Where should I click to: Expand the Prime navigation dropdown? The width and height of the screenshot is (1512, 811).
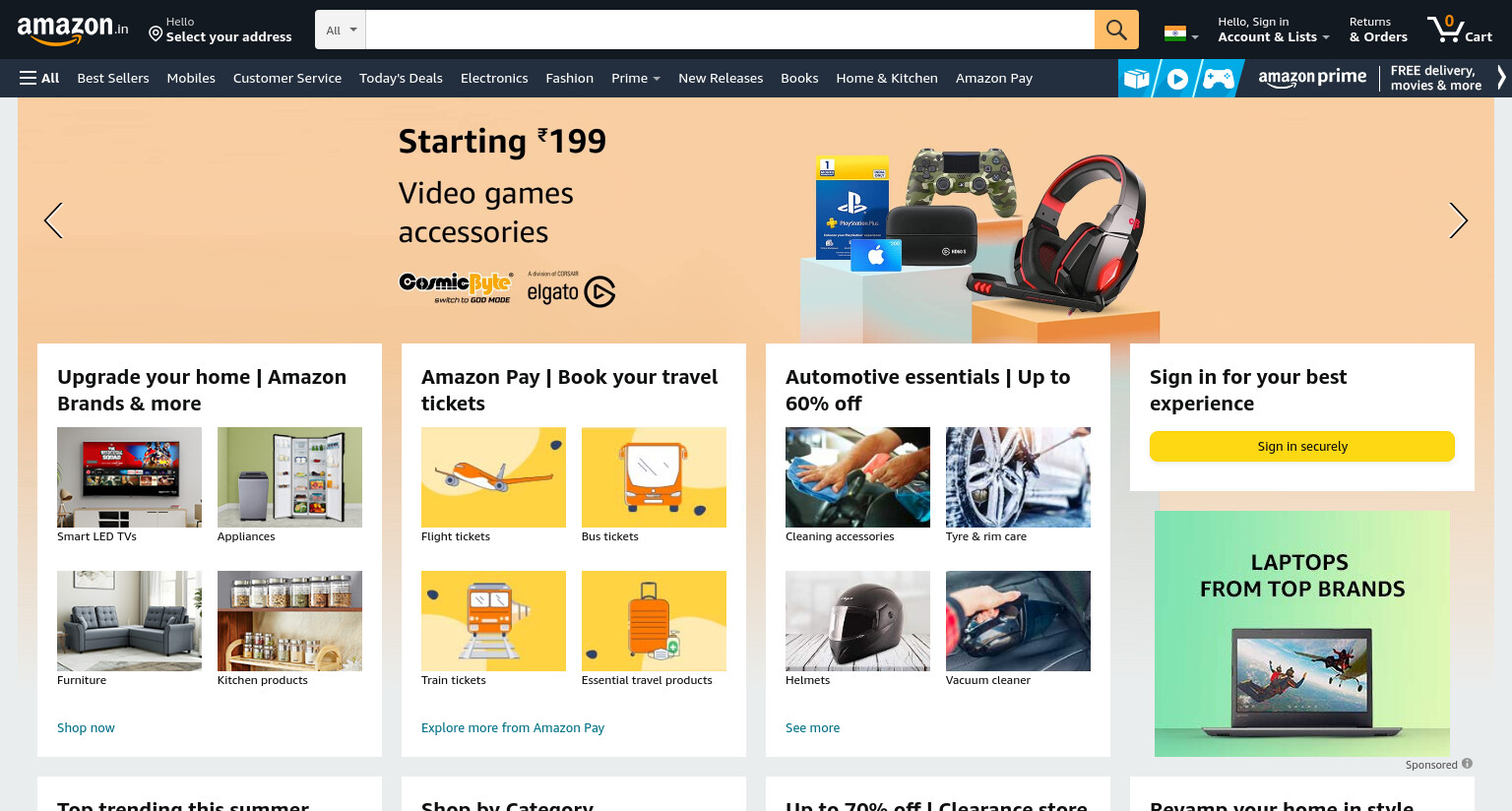(x=636, y=78)
